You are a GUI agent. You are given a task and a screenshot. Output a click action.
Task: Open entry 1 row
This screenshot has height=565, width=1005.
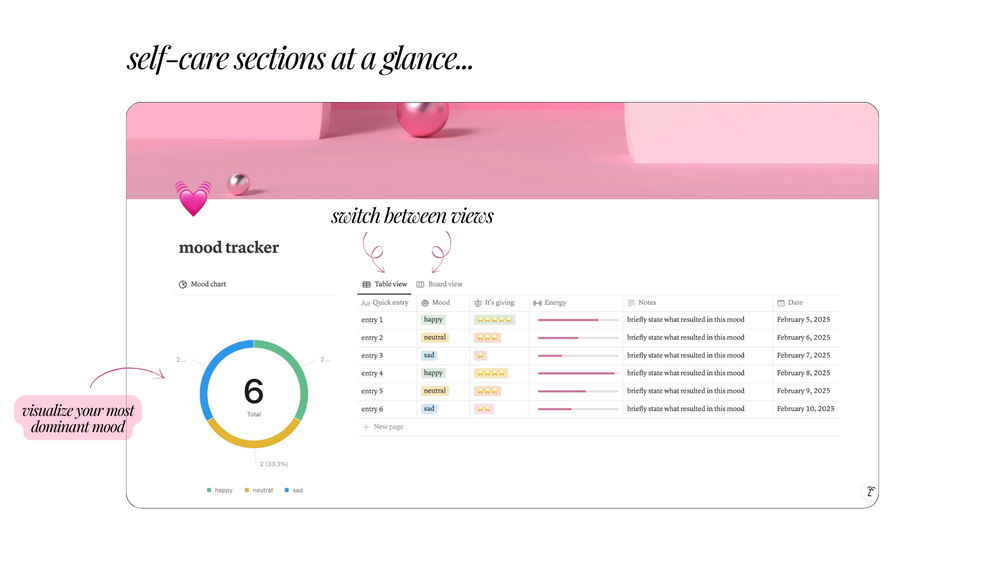(x=372, y=320)
